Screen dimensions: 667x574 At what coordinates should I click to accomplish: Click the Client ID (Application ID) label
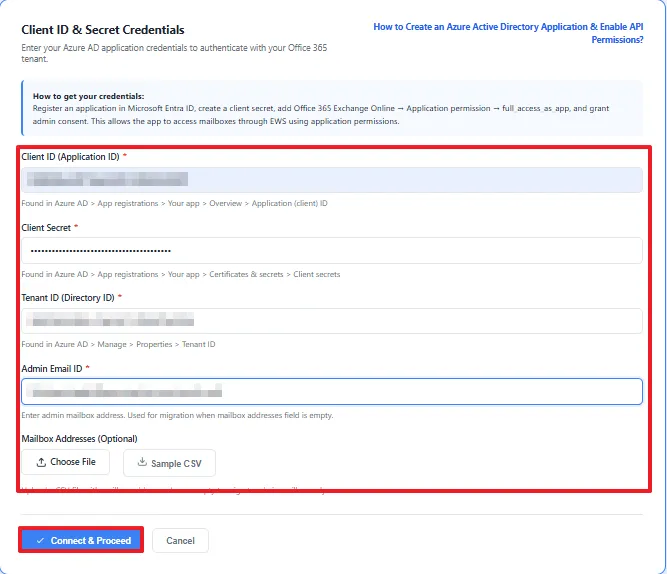pos(70,157)
